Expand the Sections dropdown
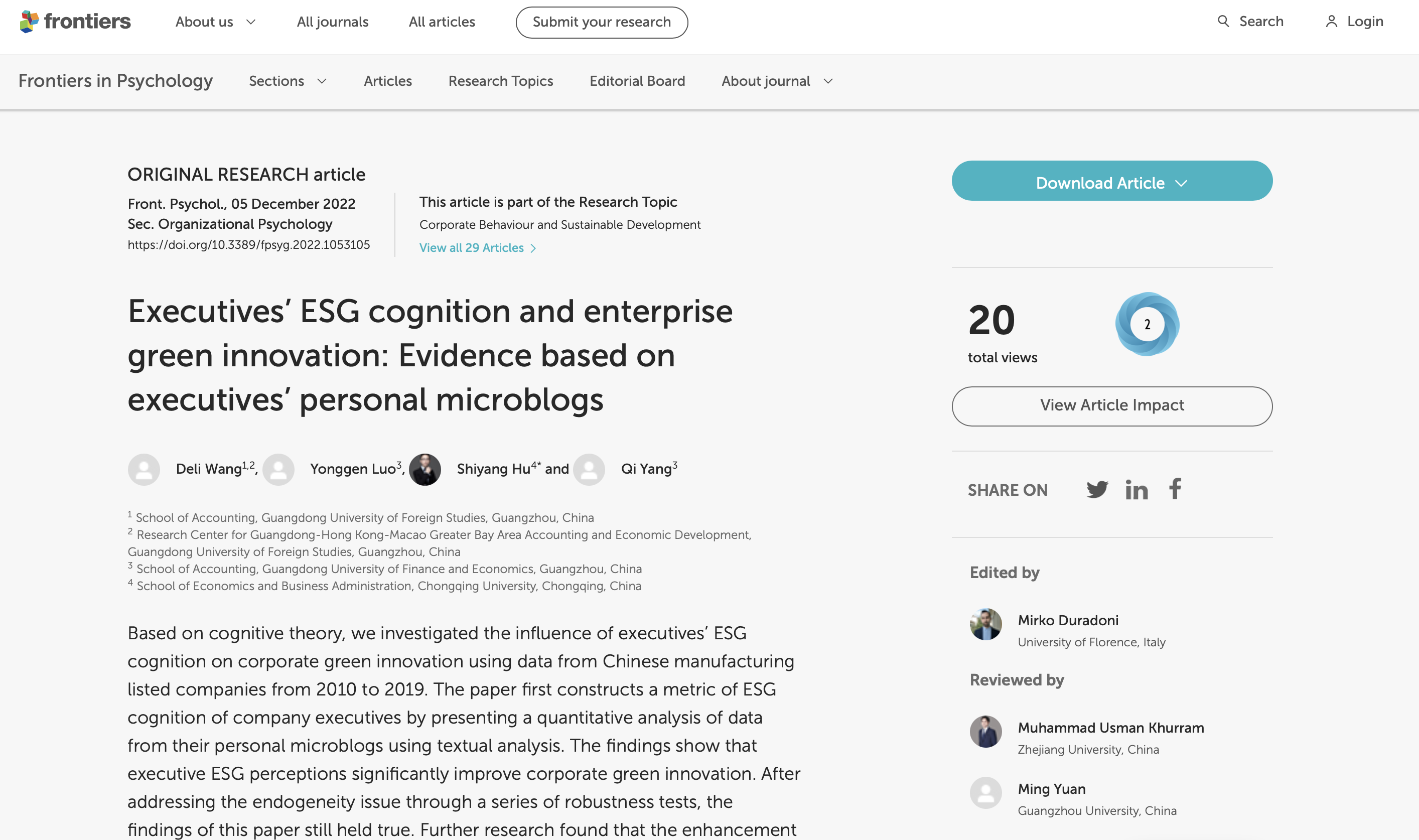Screen dimensions: 1419x840 tap(288, 81)
